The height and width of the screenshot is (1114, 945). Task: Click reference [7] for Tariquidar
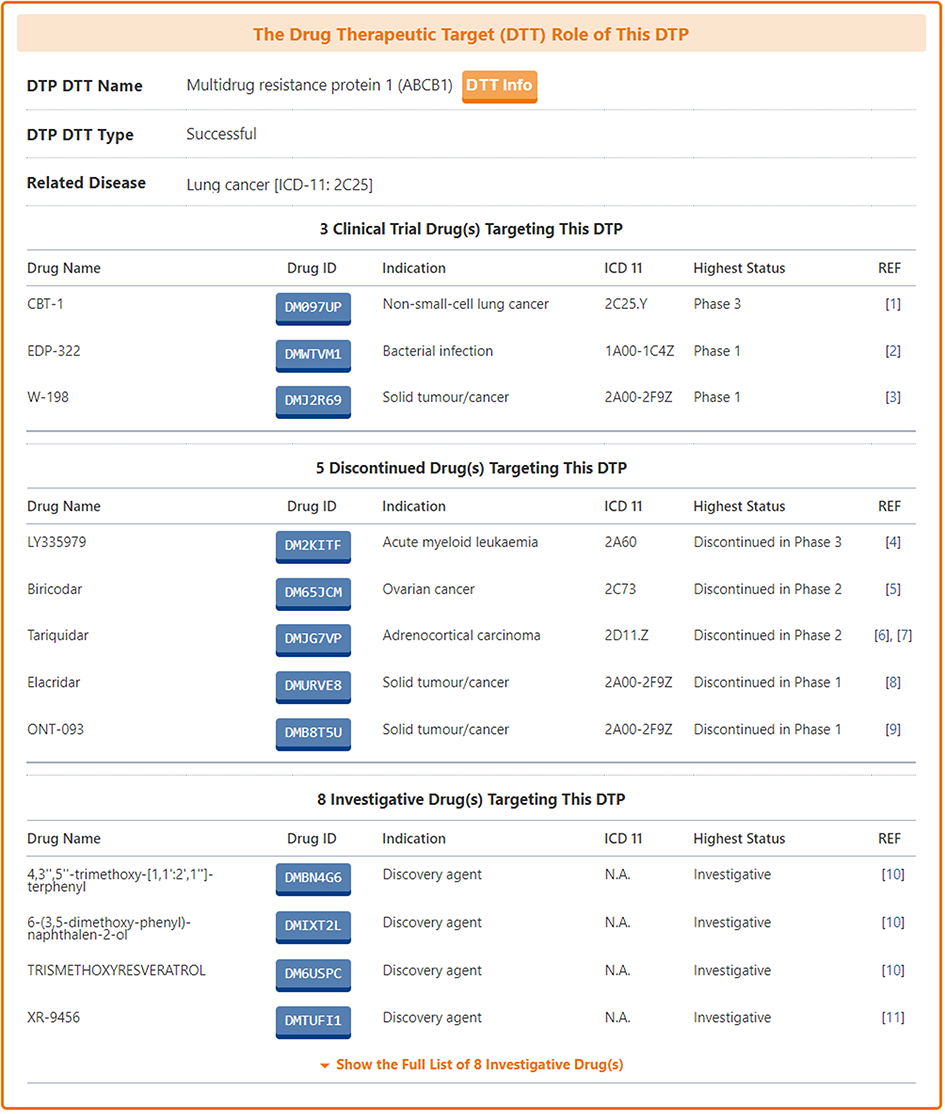point(904,635)
